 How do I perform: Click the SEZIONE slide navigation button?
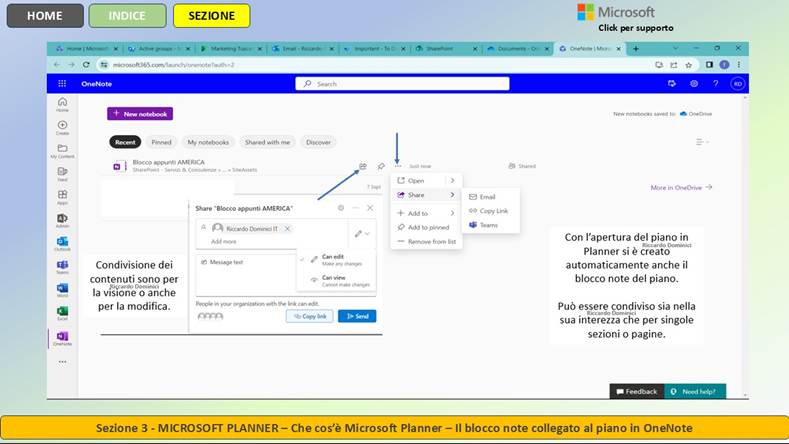(x=212, y=16)
